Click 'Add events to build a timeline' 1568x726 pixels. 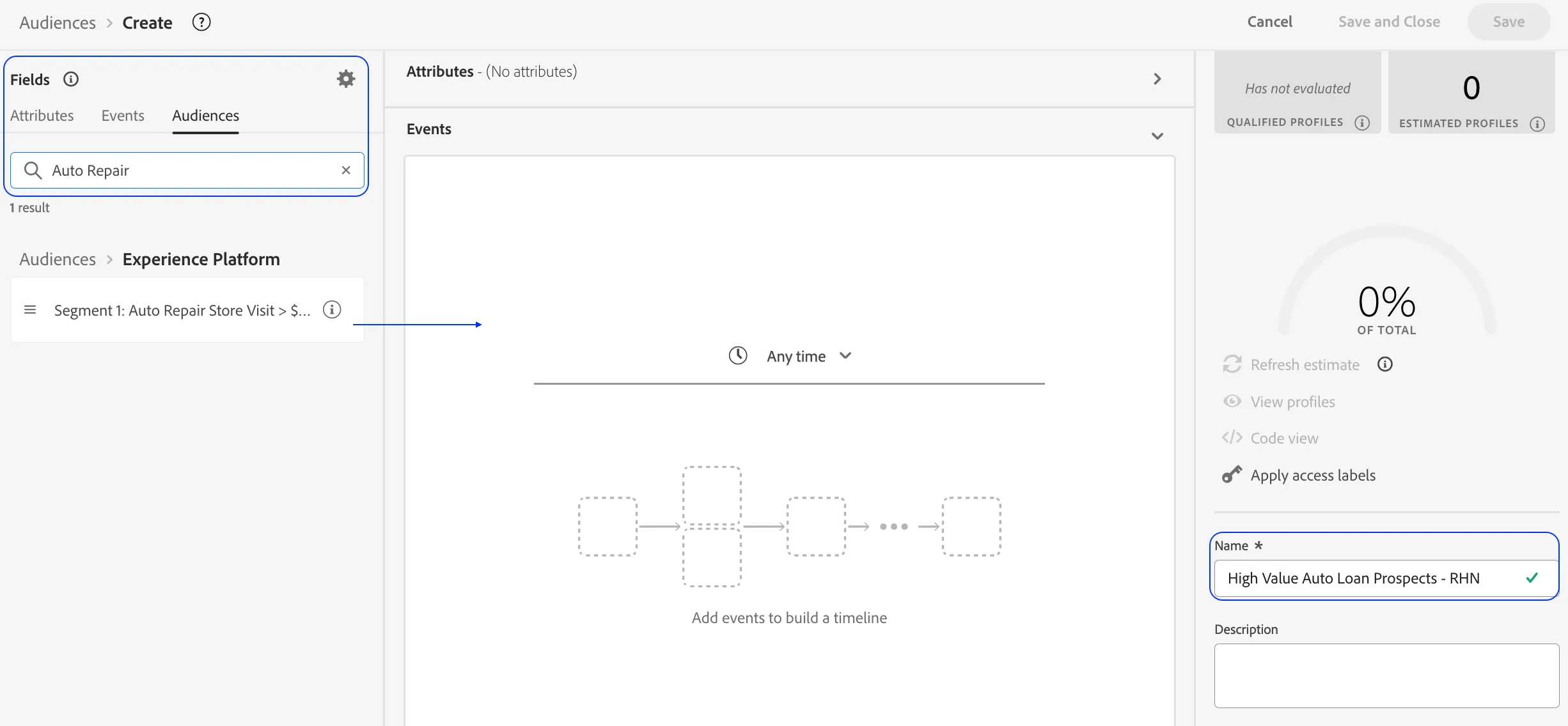tap(789, 617)
